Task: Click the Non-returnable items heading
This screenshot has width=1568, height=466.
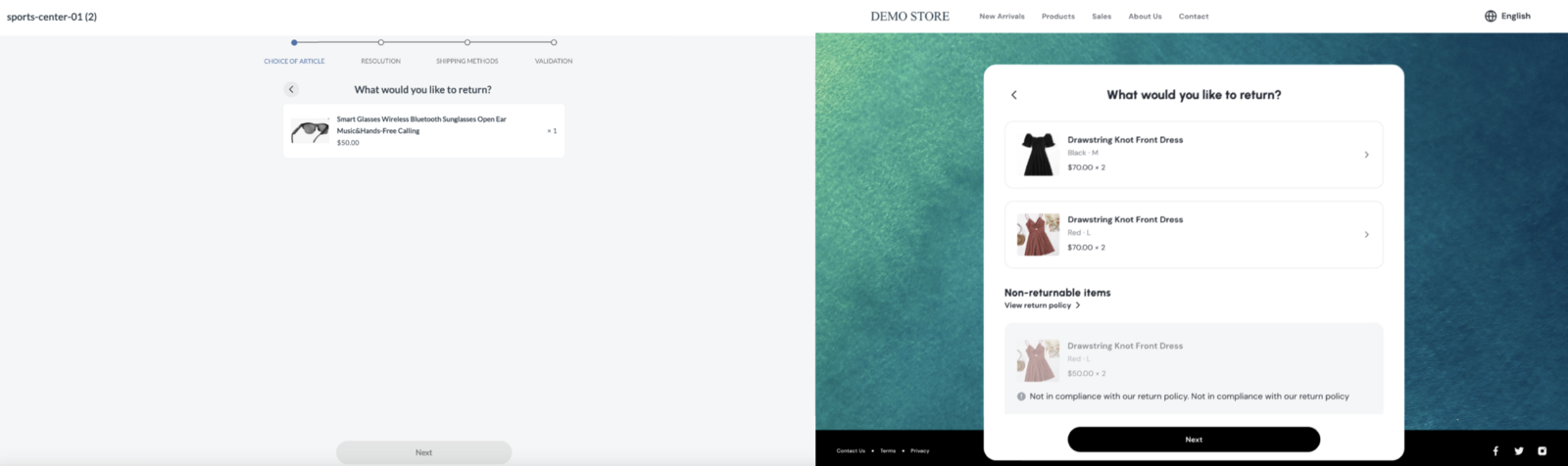Action: coord(1057,293)
